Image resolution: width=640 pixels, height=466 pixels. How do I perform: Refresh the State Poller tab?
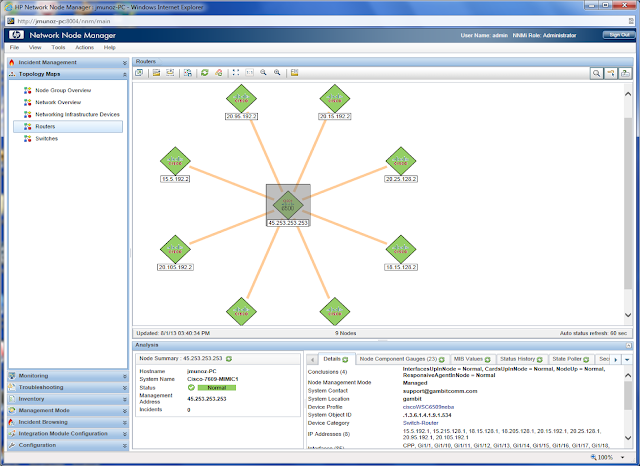pos(586,359)
